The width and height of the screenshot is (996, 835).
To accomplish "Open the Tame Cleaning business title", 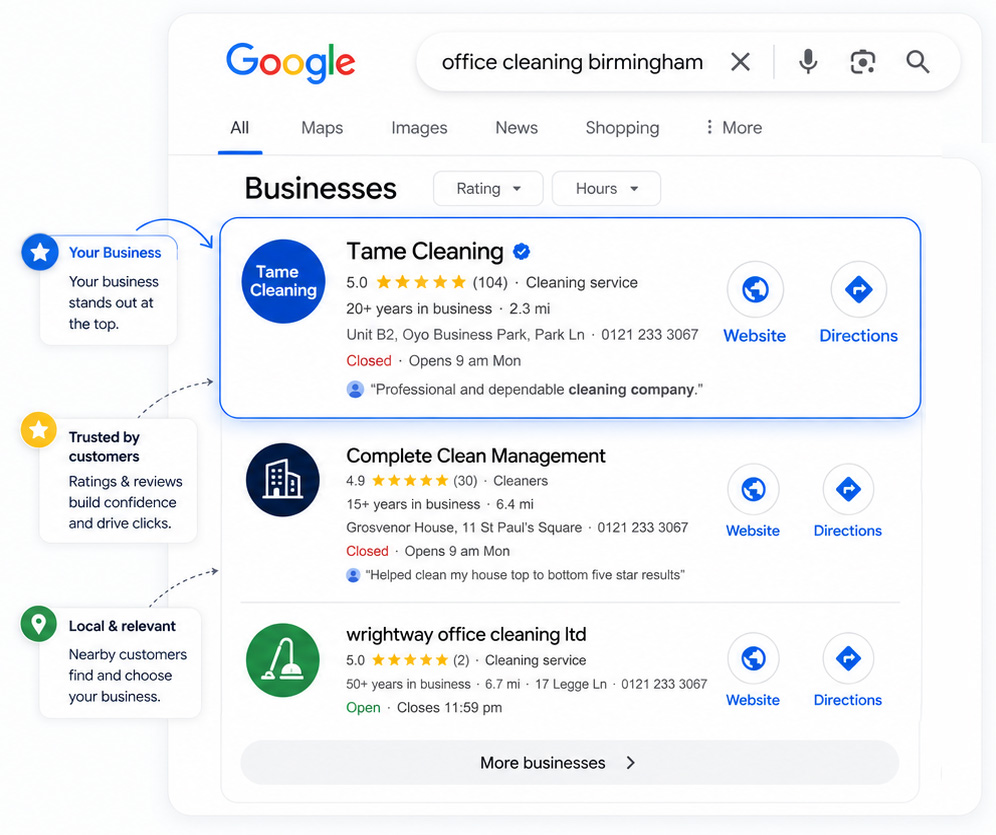I will [425, 251].
